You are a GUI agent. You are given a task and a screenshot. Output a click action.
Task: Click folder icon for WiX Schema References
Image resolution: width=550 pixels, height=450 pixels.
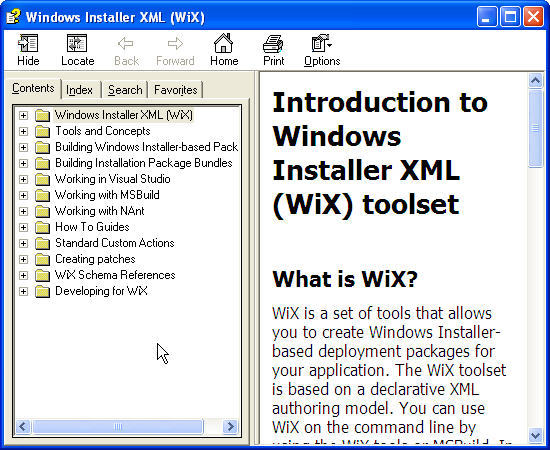click(x=42, y=275)
